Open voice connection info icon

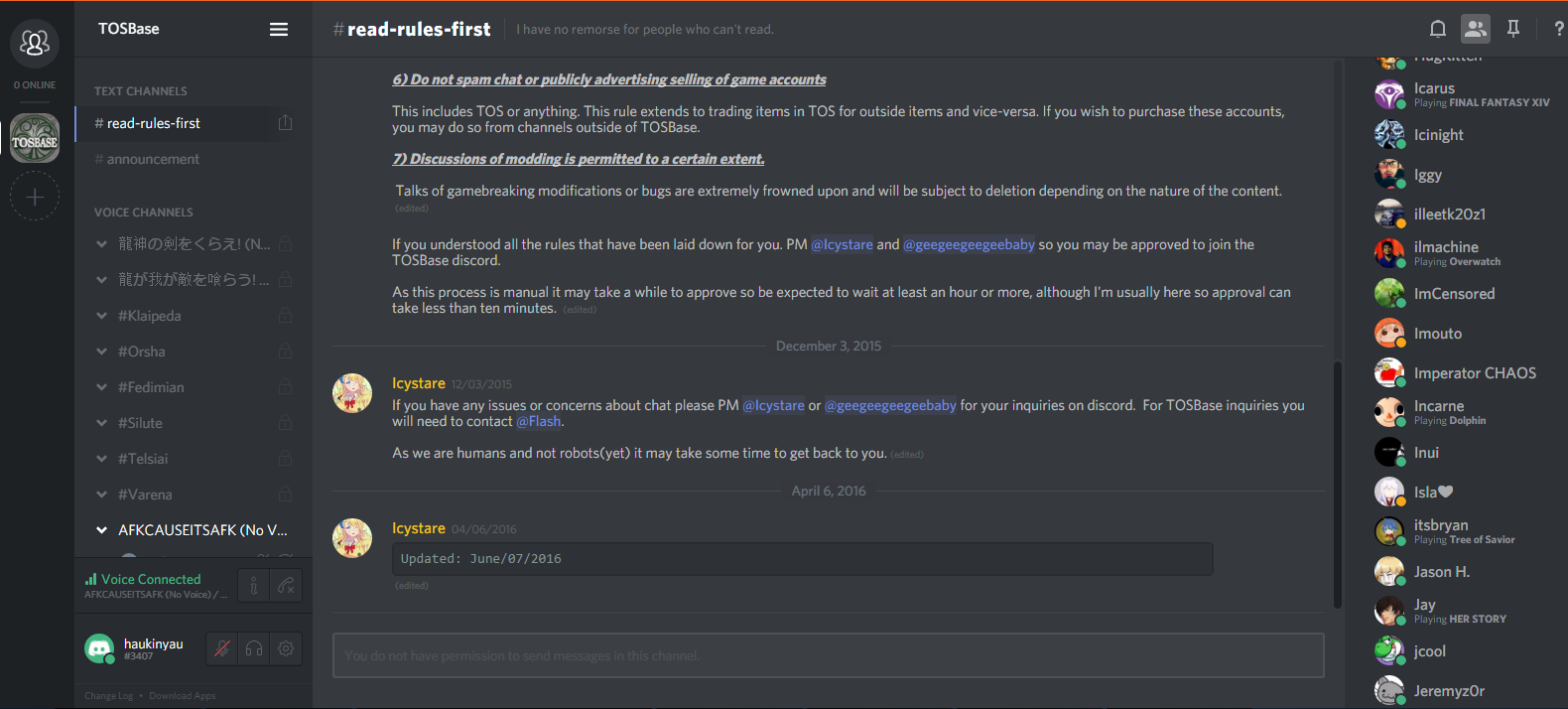254,586
